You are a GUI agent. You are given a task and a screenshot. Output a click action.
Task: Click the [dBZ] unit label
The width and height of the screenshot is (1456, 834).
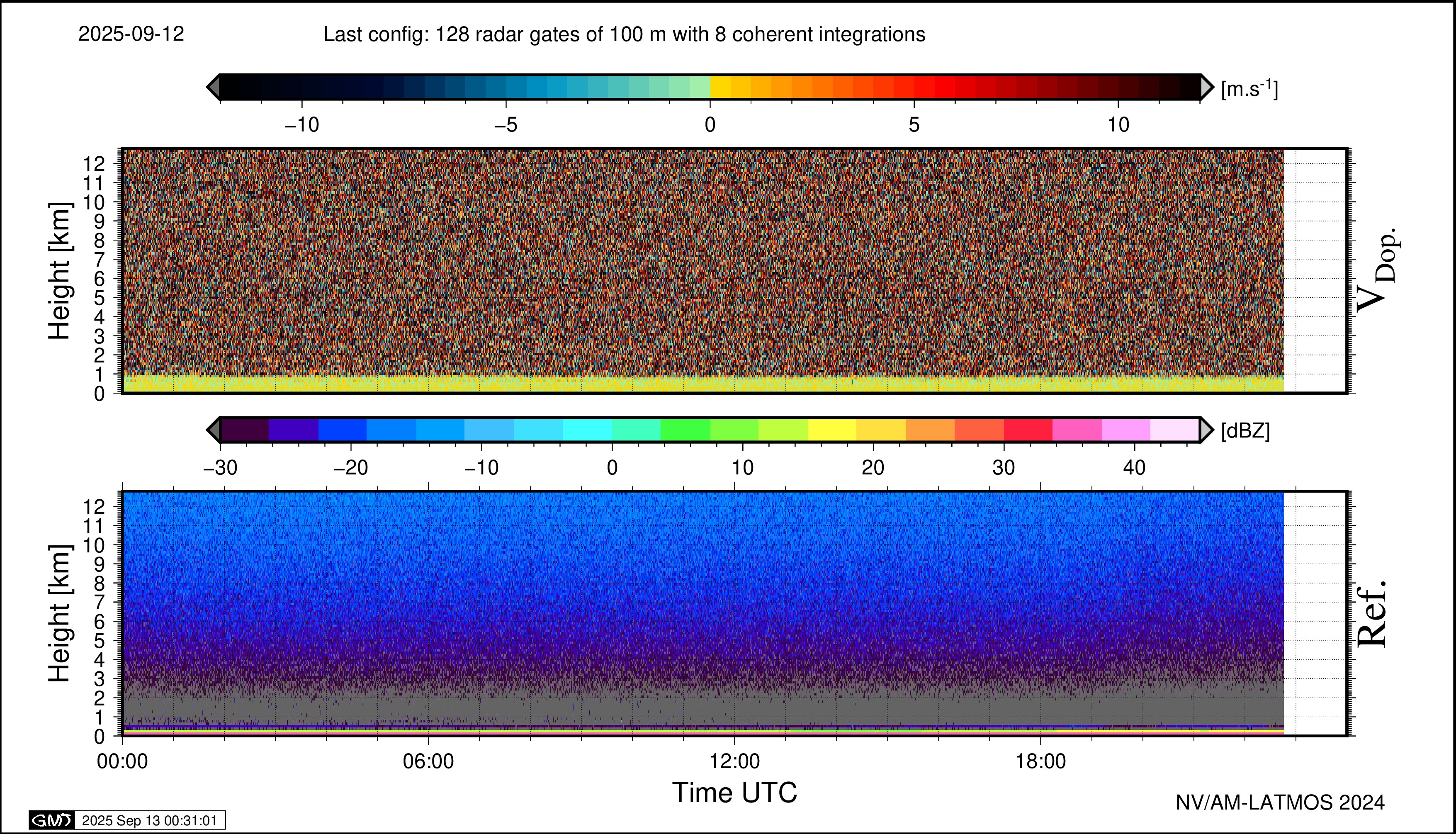1245,431
